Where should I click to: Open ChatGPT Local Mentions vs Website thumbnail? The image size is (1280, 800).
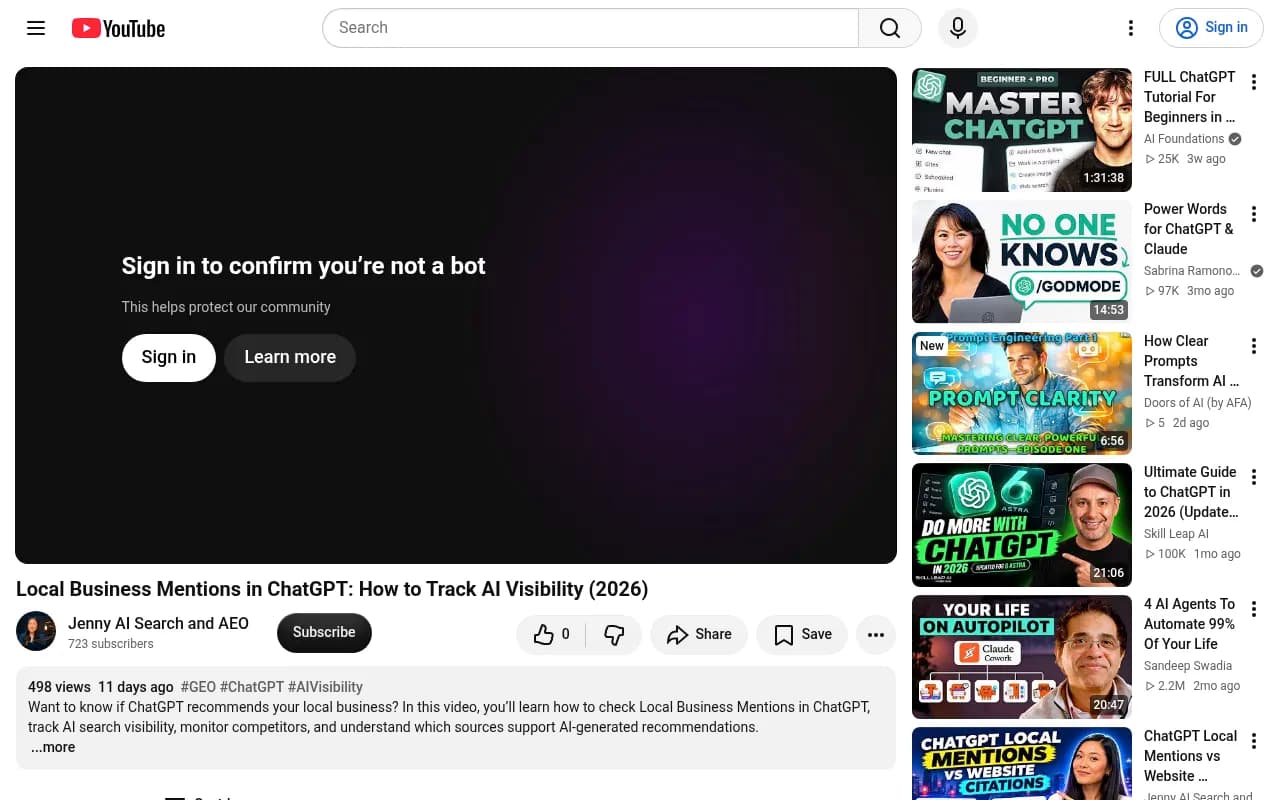click(1022, 764)
